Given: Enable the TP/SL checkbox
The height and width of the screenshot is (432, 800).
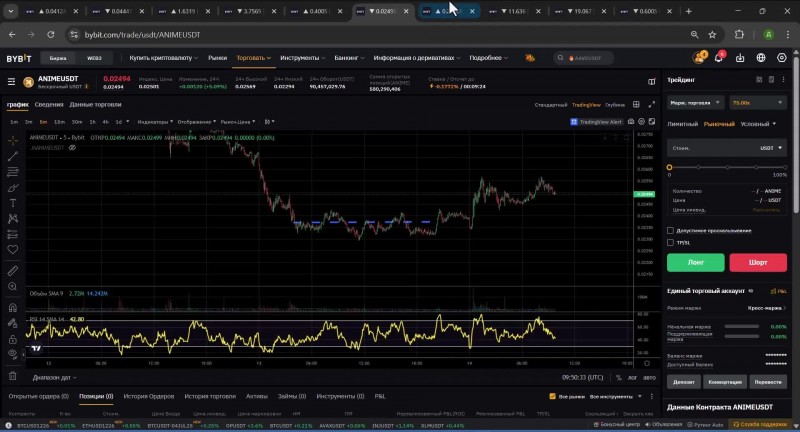Looking at the screenshot, I should pyautogui.click(x=670, y=242).
